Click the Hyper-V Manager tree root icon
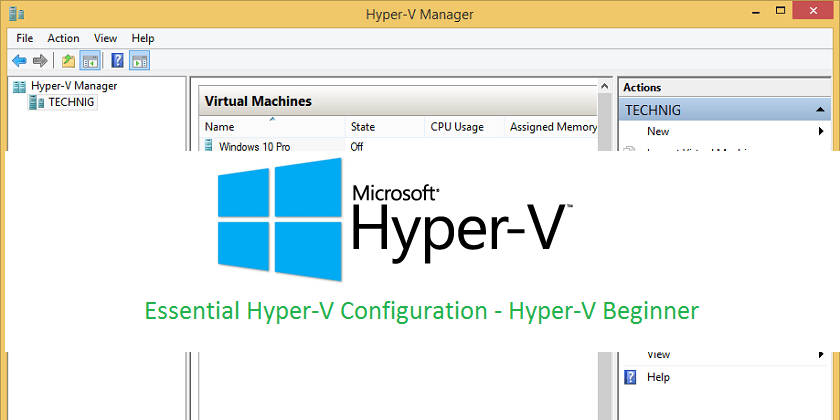 pos(19,86)
